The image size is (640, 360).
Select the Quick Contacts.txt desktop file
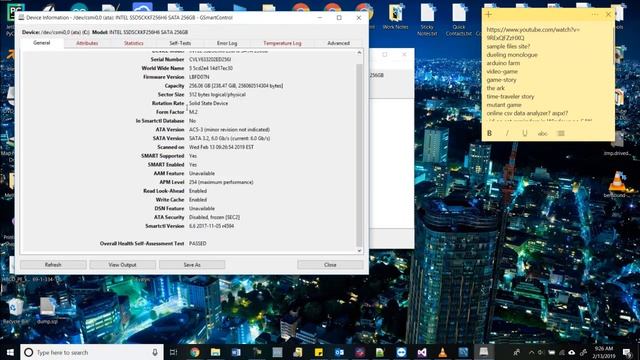click(459, 20)
